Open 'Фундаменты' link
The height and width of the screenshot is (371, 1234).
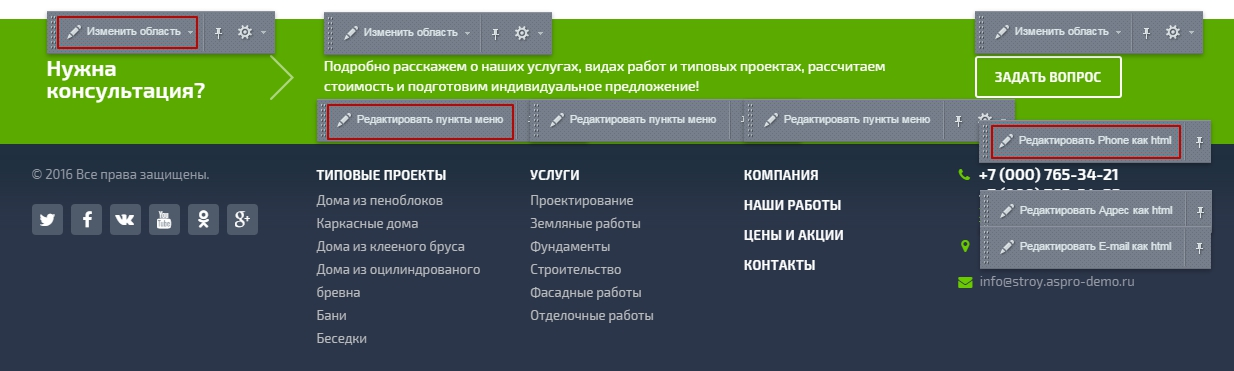click(570, 247)
